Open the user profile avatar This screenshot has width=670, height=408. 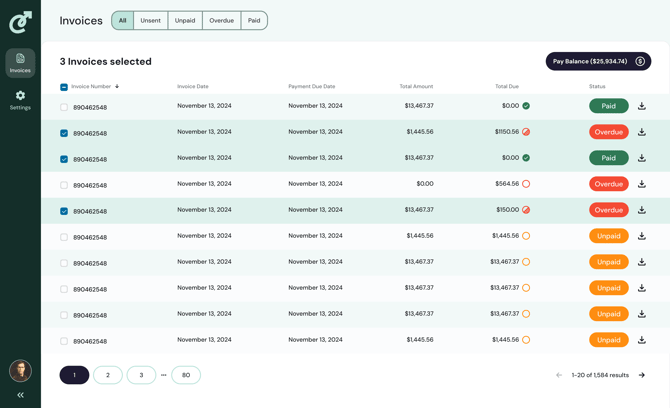[20, 370]
